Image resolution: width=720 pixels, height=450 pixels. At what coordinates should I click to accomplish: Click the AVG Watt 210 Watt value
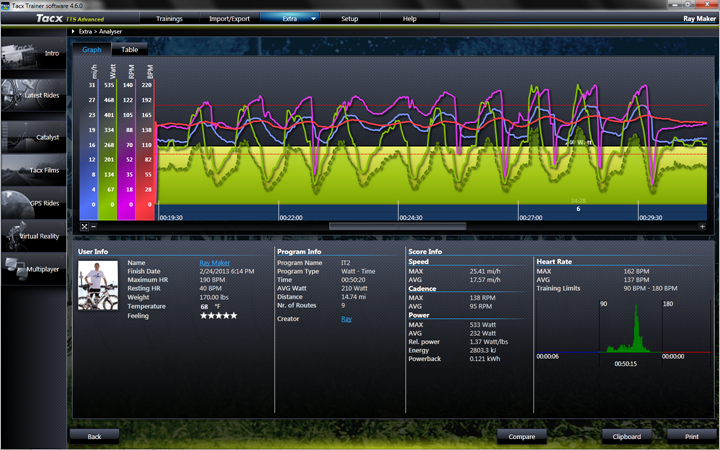tap(354, 288)
